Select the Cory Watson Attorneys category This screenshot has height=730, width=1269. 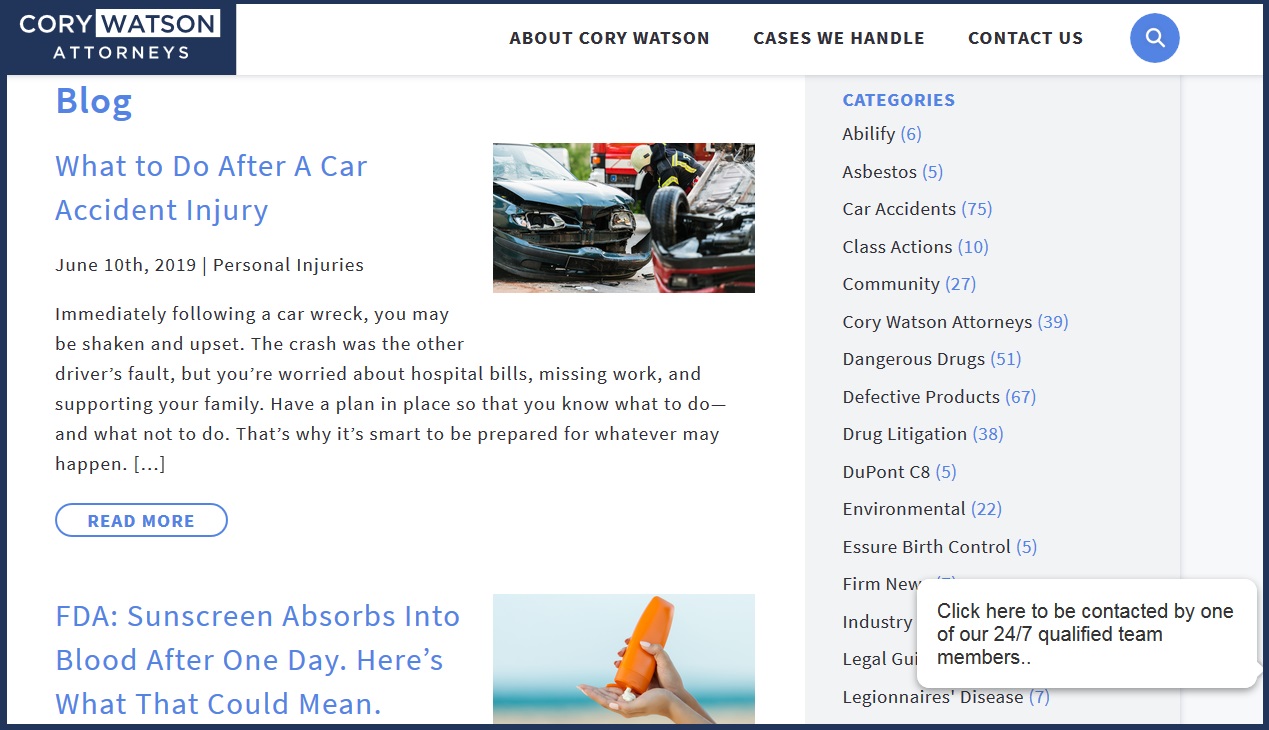(937, 322)
